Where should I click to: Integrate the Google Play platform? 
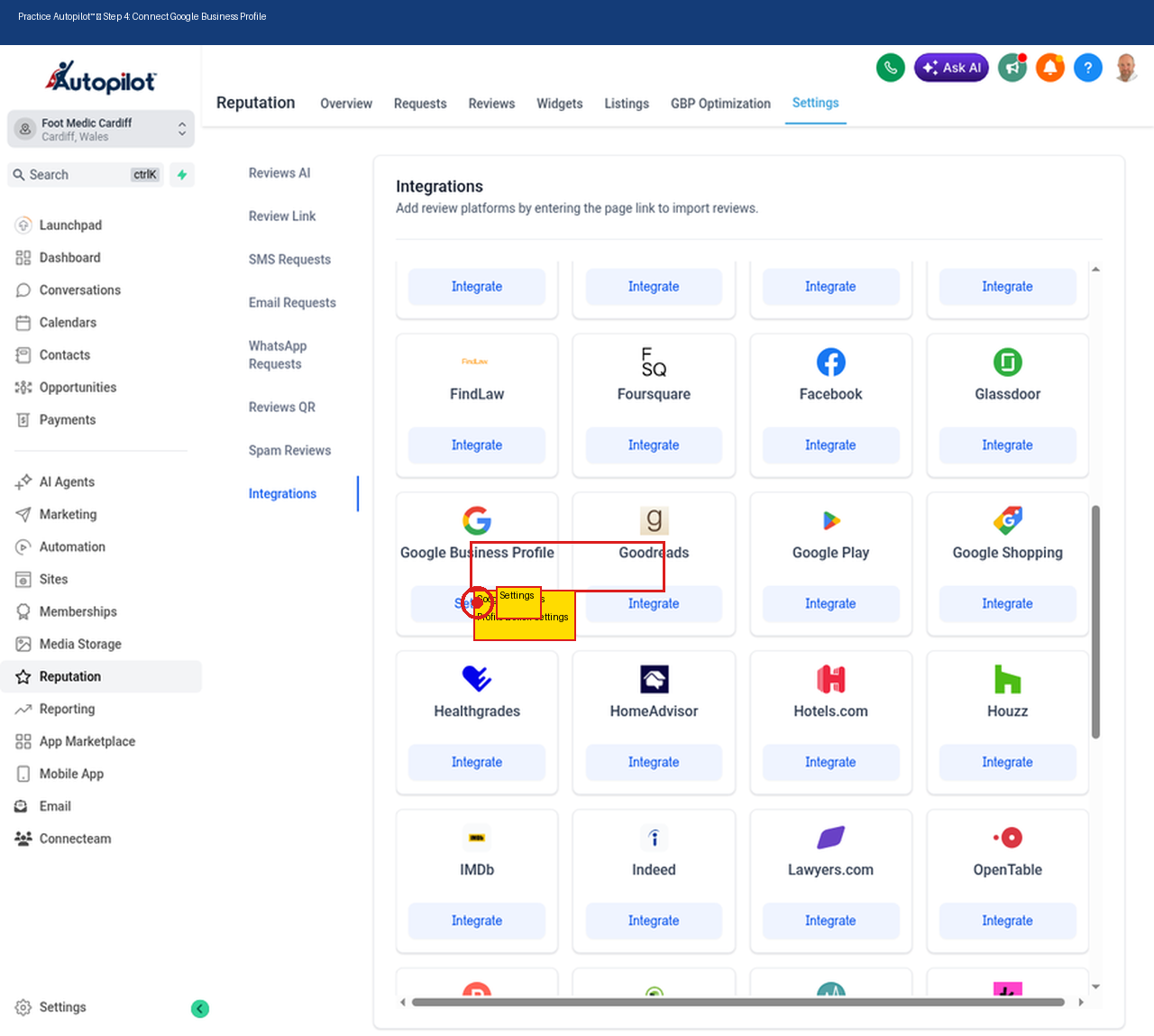click(x=830, y=604)
